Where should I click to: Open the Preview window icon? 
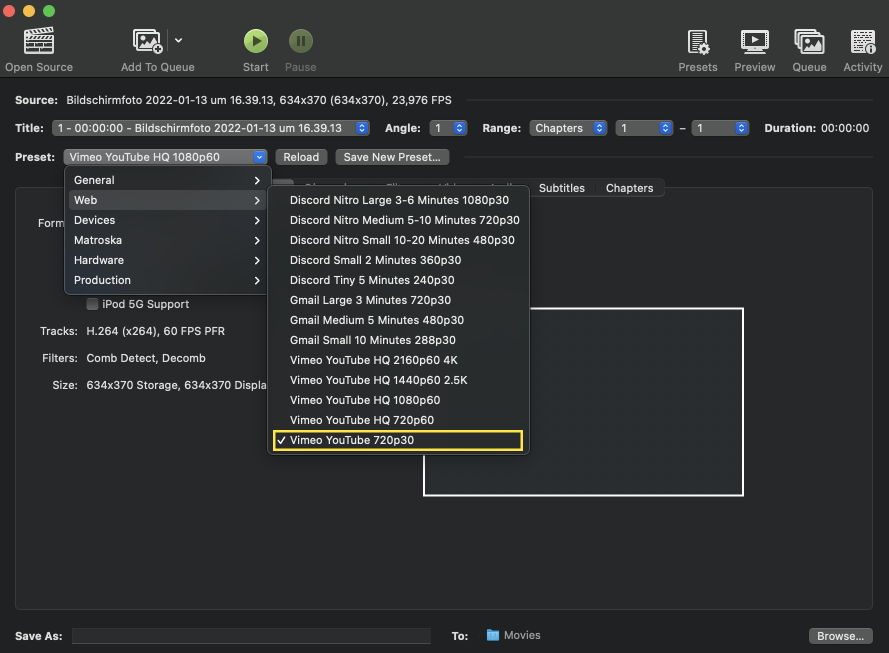(755, 42)
